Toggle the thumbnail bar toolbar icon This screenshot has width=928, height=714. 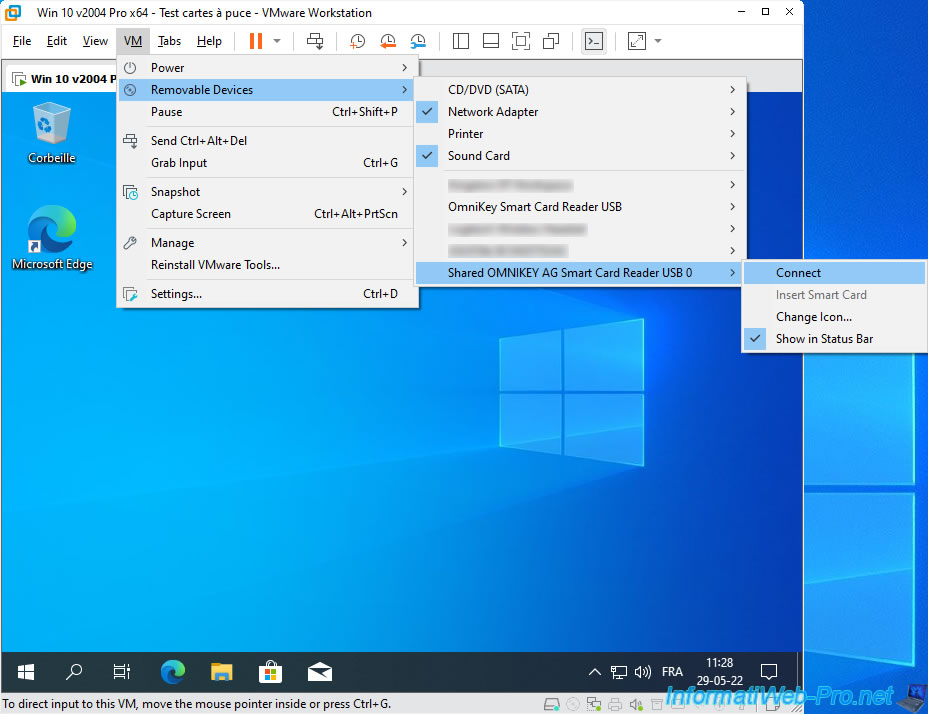pos(491,41)
